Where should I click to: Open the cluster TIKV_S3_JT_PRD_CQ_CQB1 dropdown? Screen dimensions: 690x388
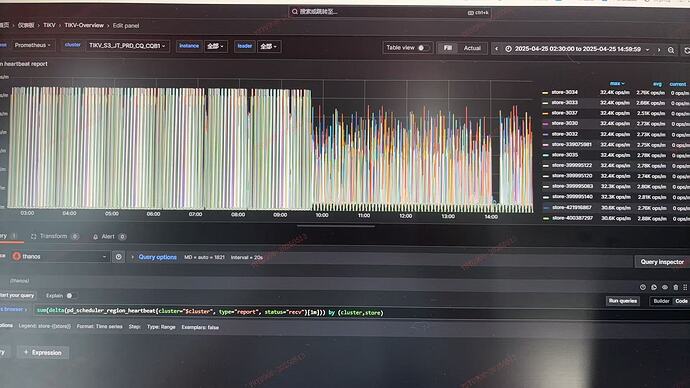[127, 46]
